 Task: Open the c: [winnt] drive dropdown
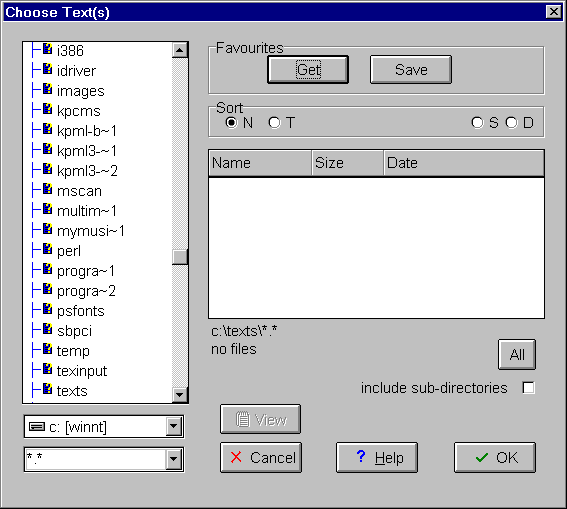tap(174, 427)
